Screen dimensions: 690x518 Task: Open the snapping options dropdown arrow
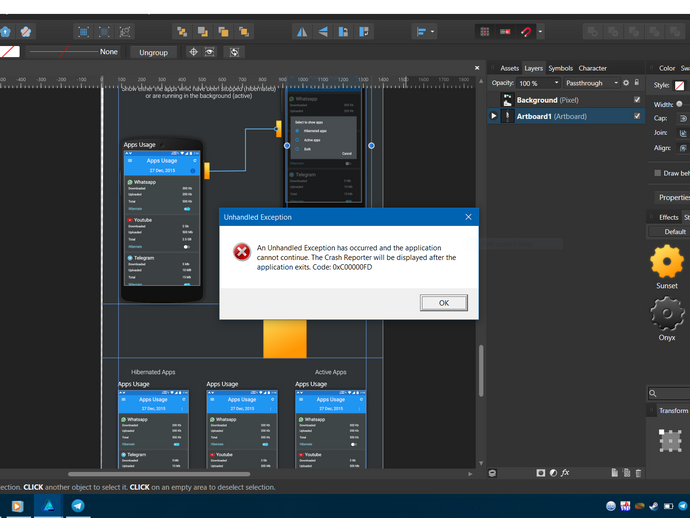click(x=540, y=32)
